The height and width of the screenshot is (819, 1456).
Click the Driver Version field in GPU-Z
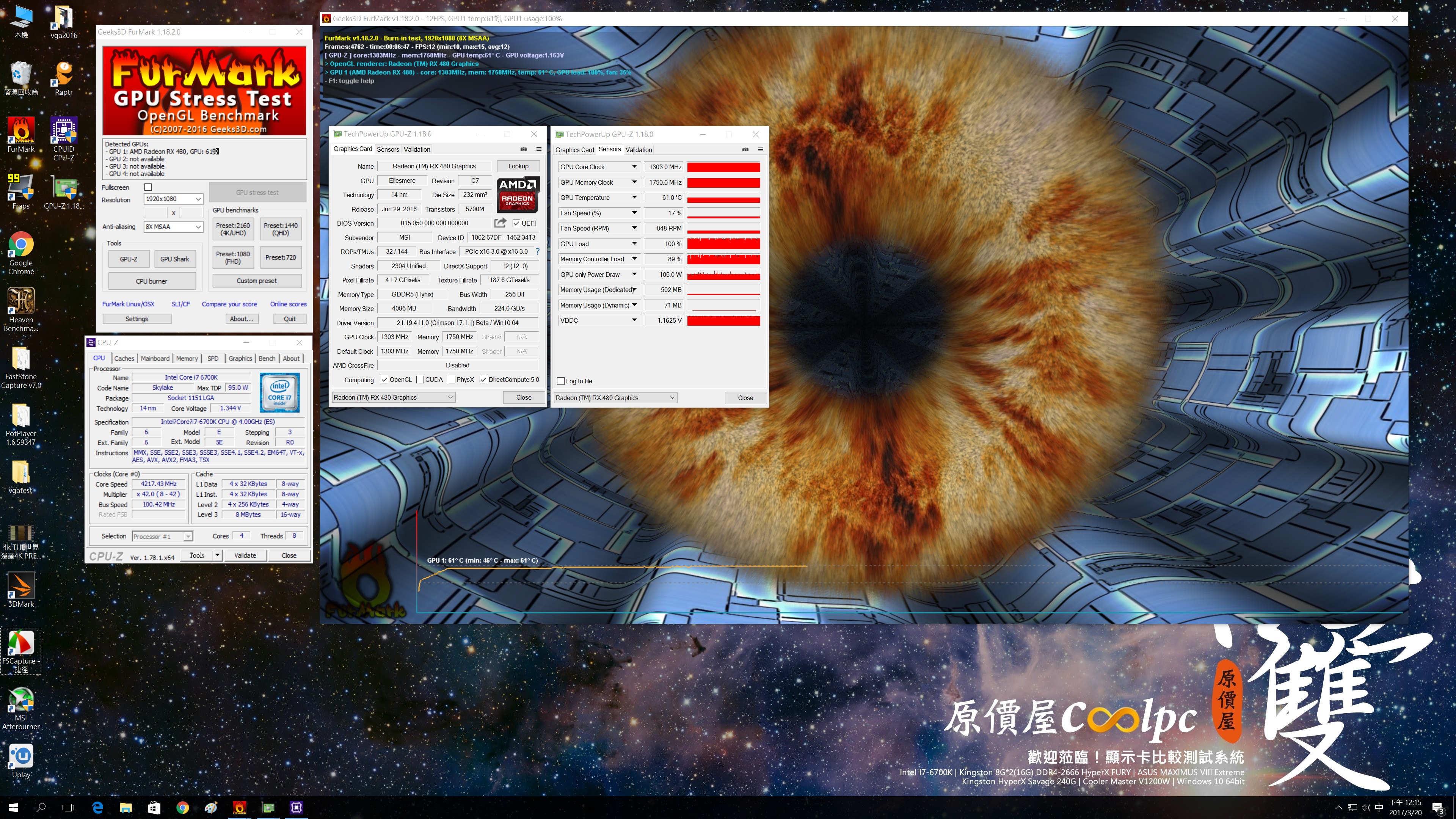(x=458, y=323)
